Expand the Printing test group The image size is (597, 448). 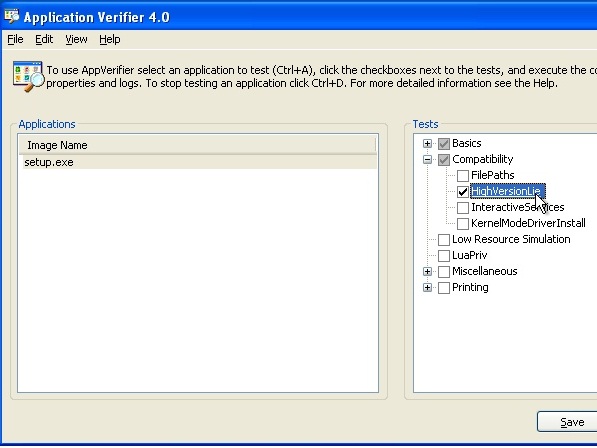coord(427,287)
